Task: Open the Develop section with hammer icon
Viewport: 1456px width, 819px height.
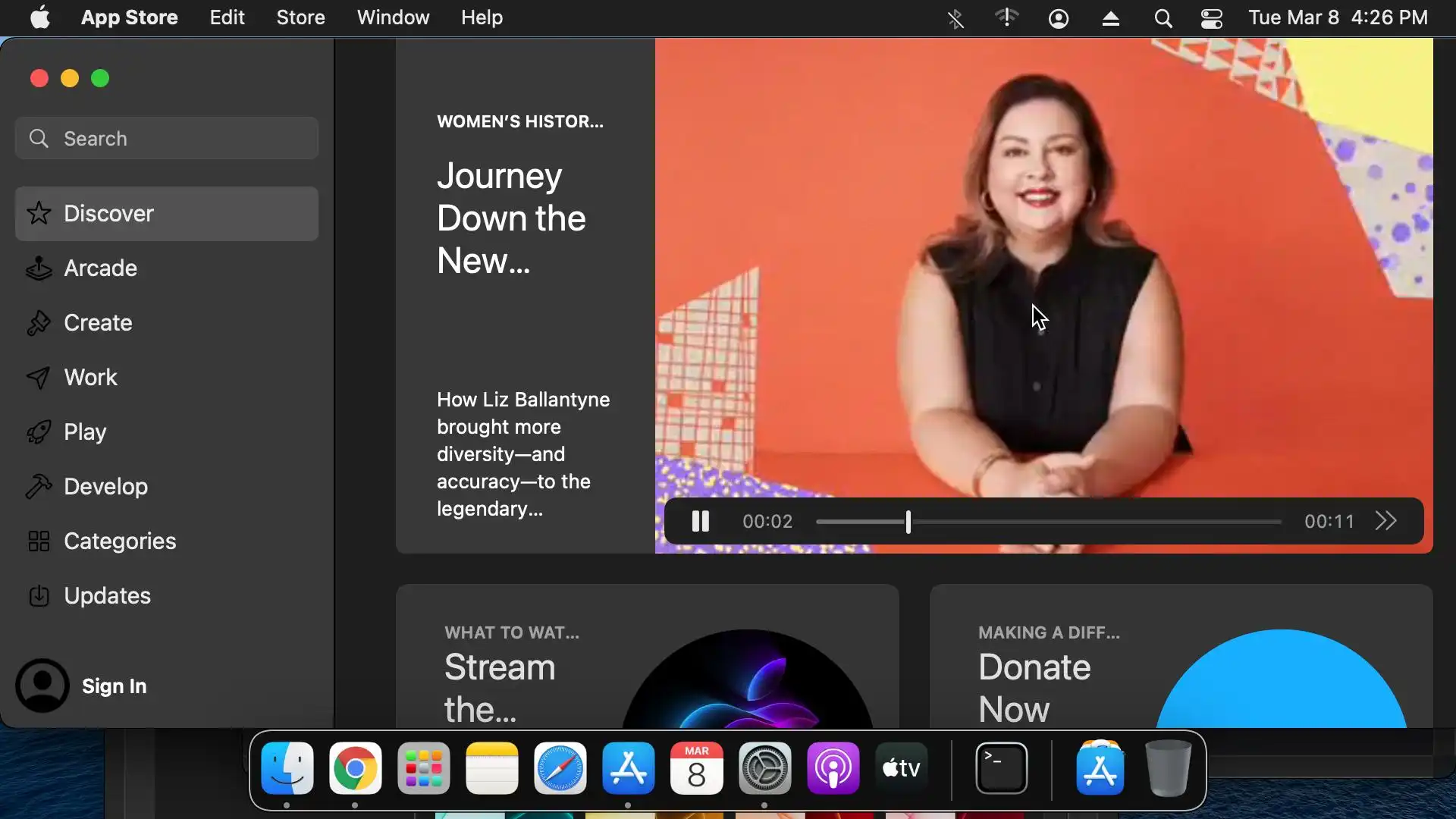Action: (x=105, y=487)
